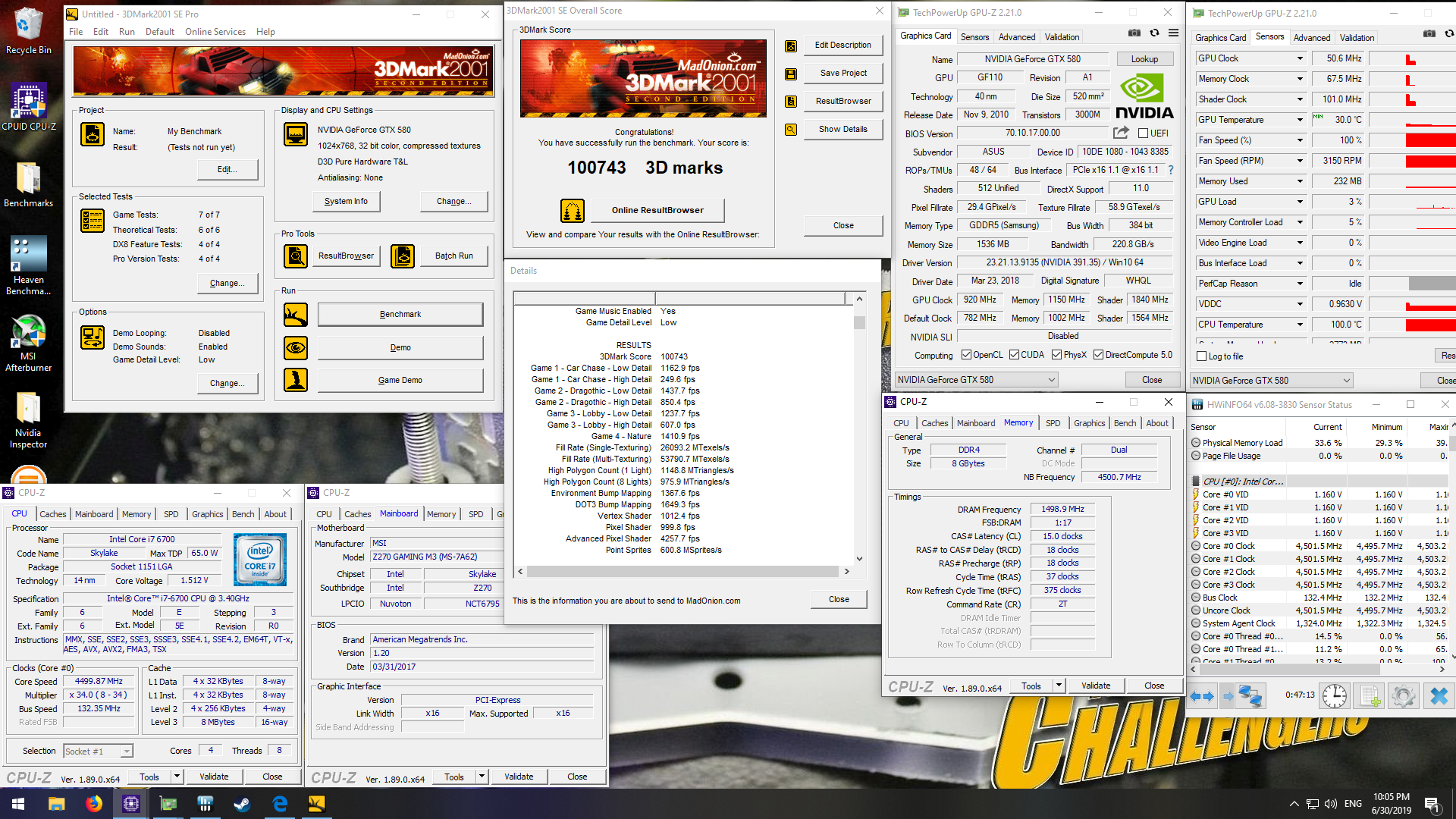Open HWiNFO sensor settings gear icon
Viewport: 1456px width, 819px height.
tap(1403, 696)
